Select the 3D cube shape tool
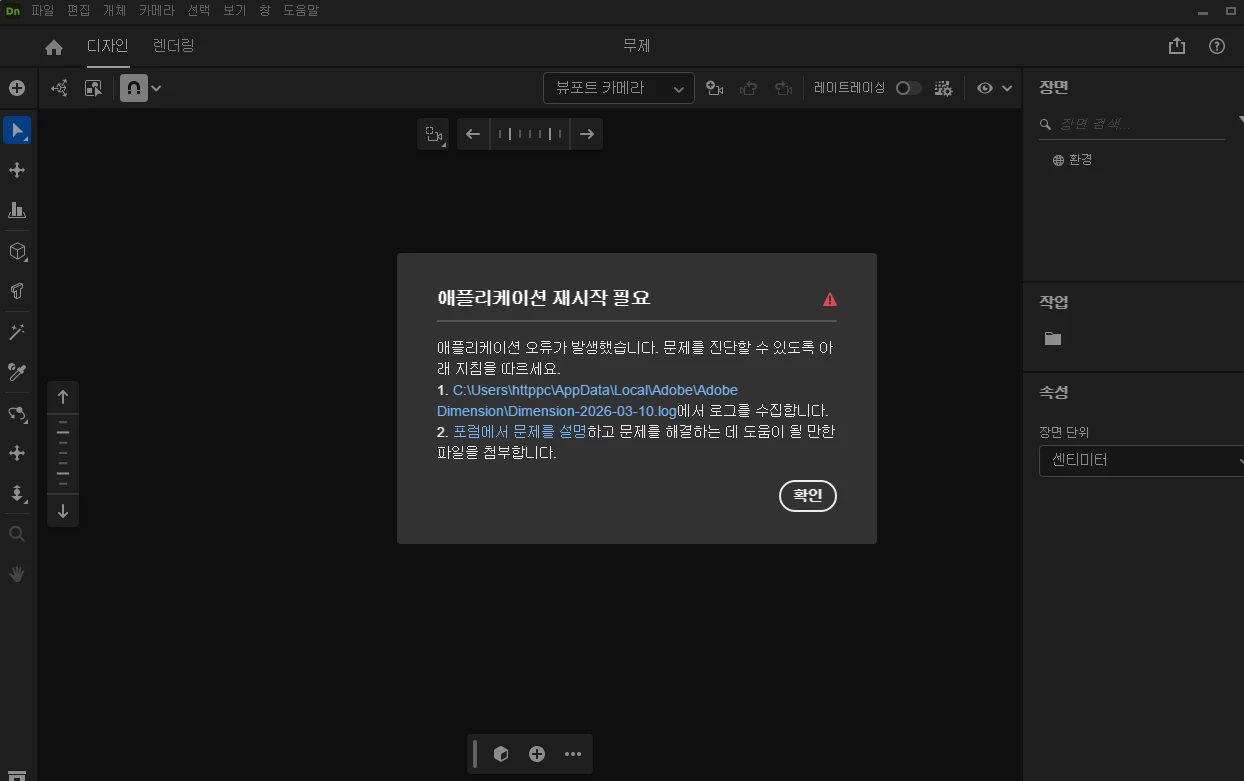1244x781 pixels. pos(17,251)
